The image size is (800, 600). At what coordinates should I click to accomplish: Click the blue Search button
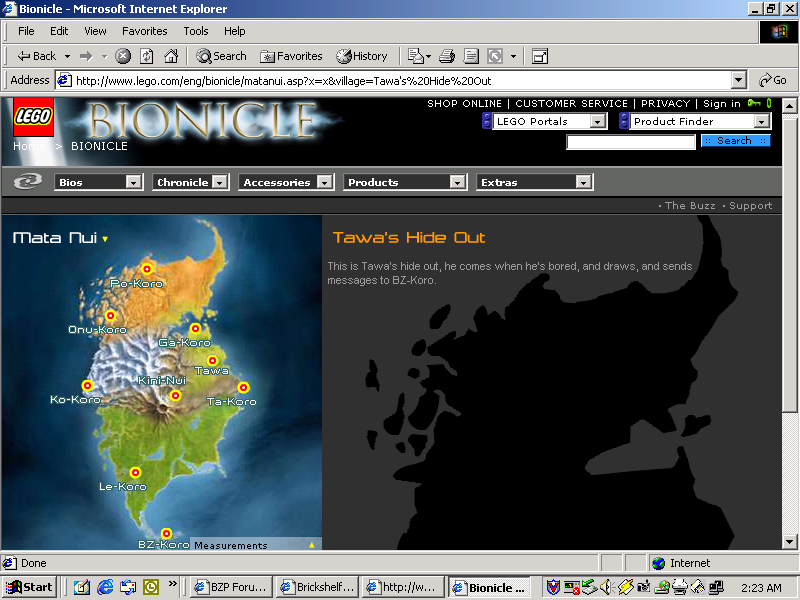(735, 141)
